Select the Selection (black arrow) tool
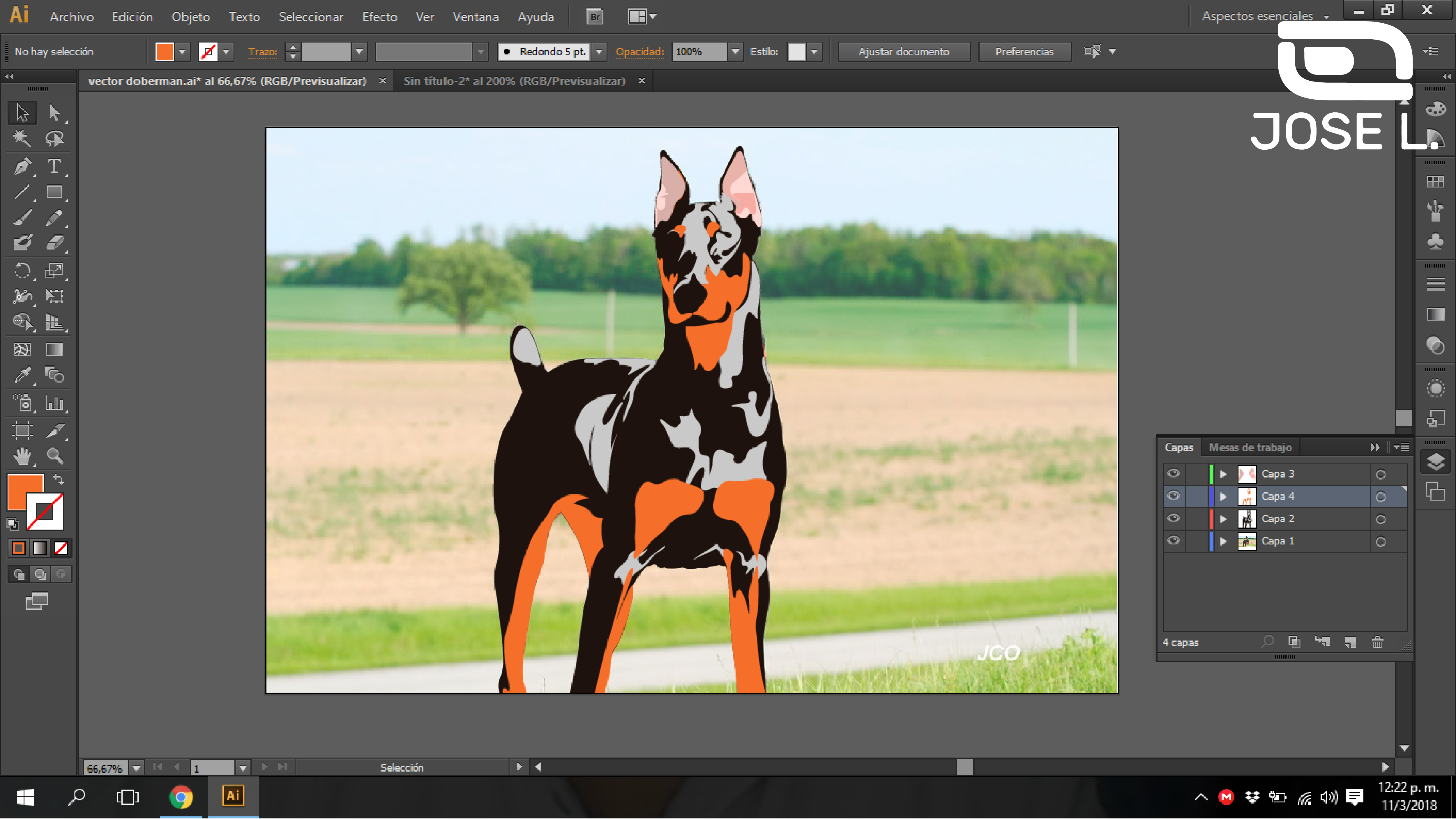This screenshot has width=1456, height=819. coord(22,112)
